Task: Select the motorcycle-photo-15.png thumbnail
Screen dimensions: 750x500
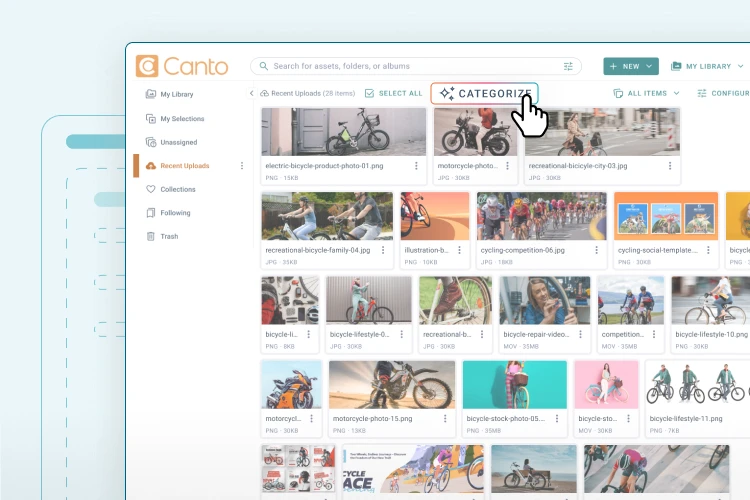Action: pos(391,385)
